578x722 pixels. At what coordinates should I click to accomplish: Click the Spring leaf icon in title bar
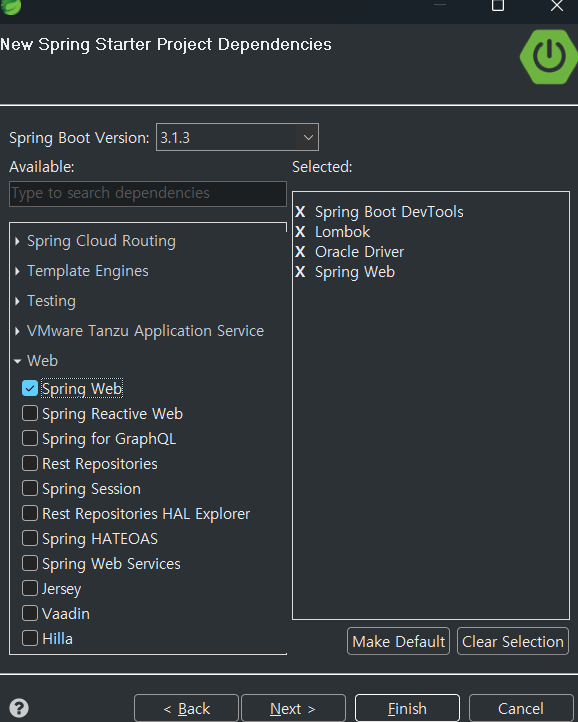10,6
